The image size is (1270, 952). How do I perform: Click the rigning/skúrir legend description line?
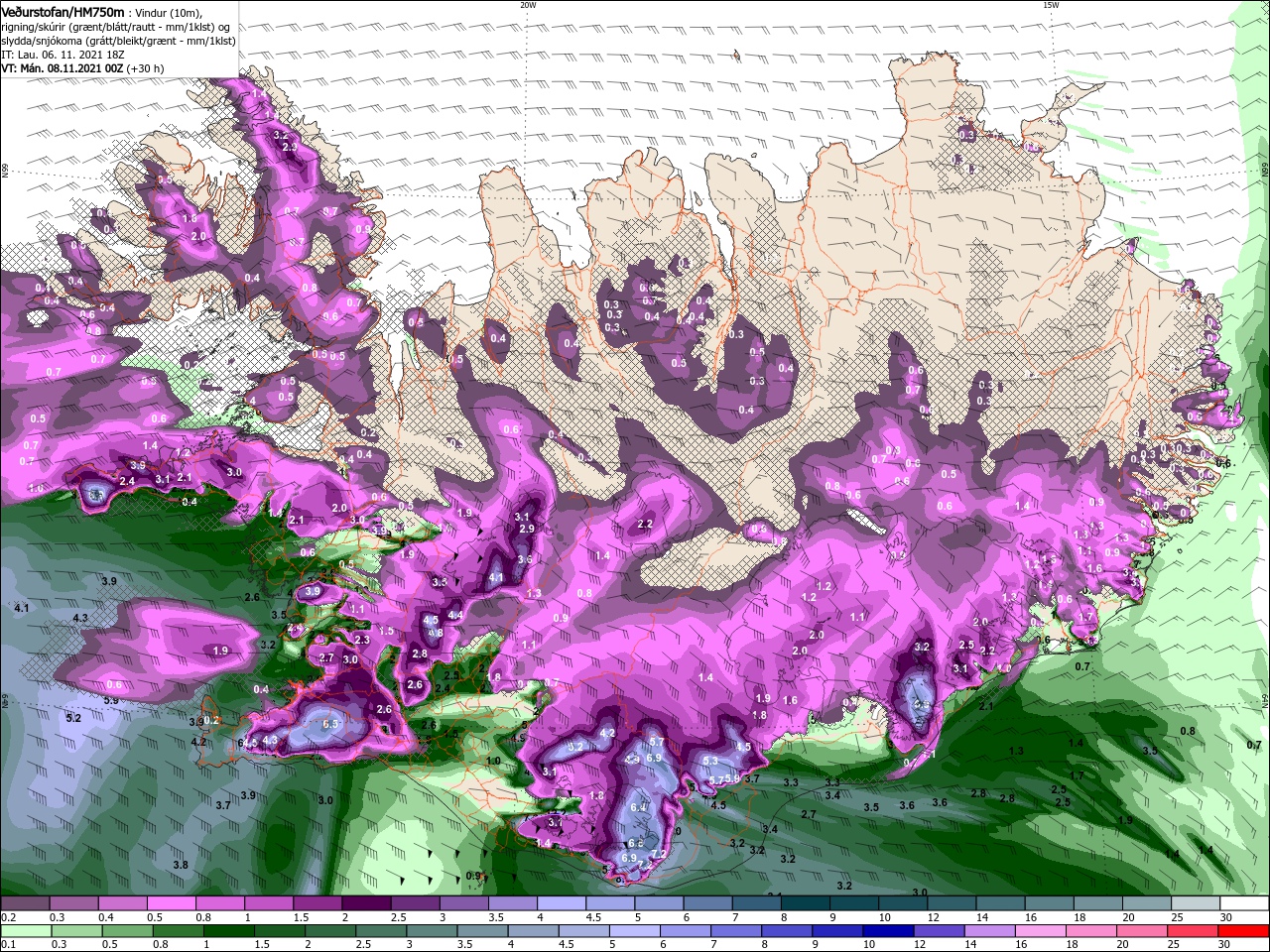pos(114,27)
